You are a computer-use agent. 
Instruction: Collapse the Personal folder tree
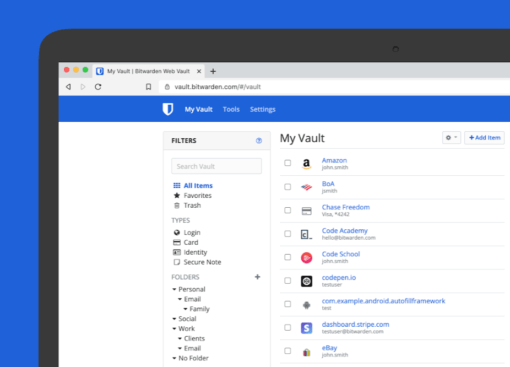174,289
